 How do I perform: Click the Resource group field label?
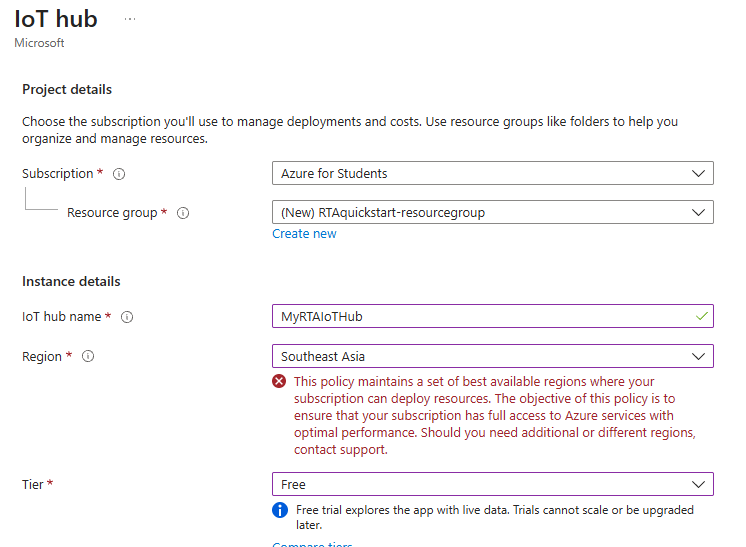112,213
